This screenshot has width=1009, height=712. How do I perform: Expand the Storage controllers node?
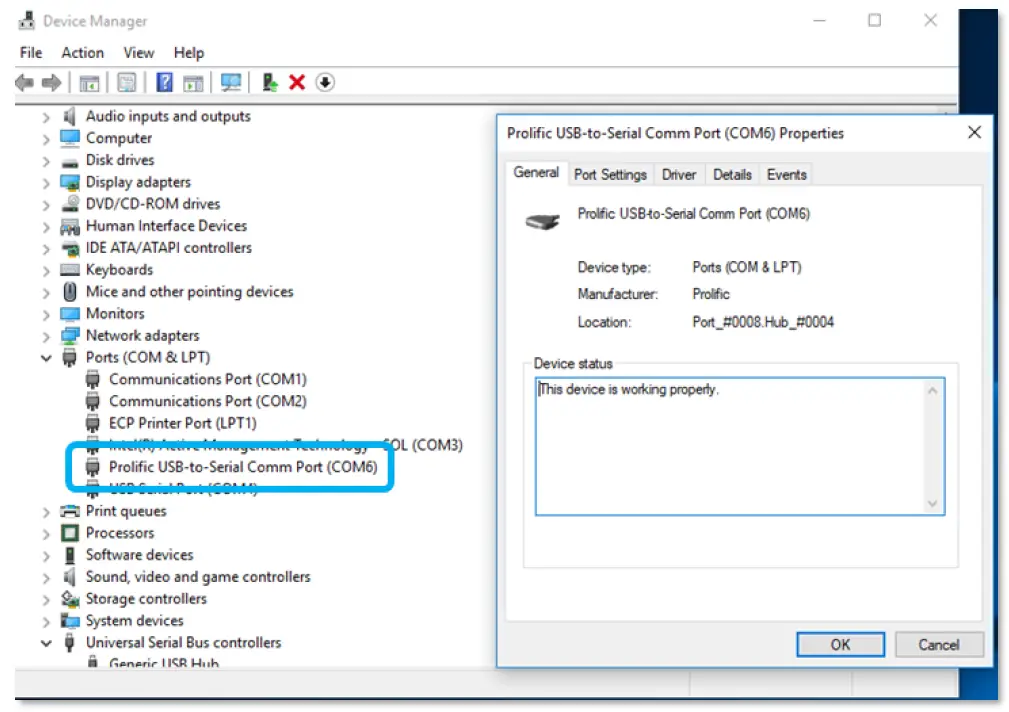pyautogui.click(x=46, y=599)
